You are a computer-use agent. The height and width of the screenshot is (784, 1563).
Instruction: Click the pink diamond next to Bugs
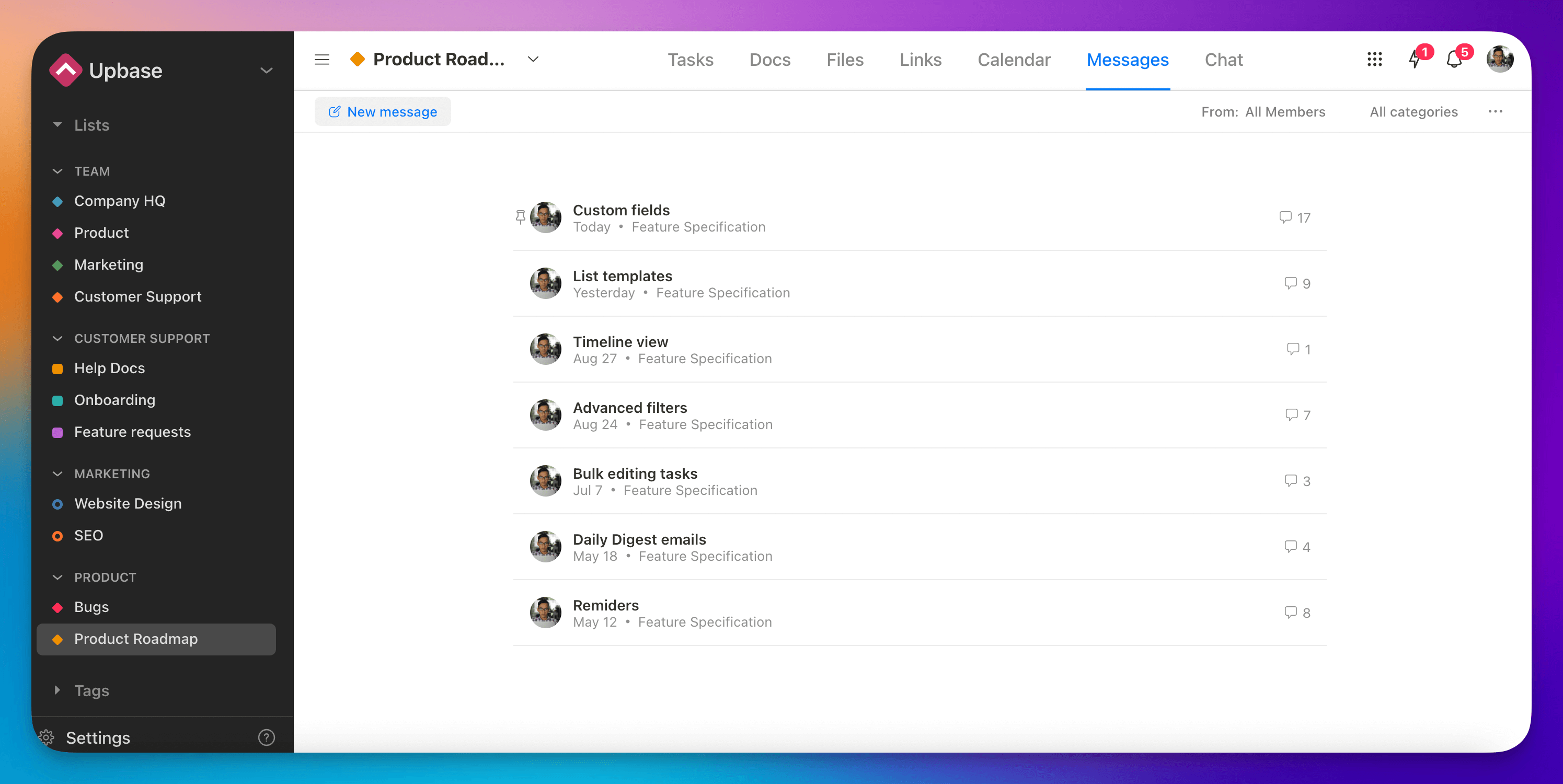[x=58, y=607]
